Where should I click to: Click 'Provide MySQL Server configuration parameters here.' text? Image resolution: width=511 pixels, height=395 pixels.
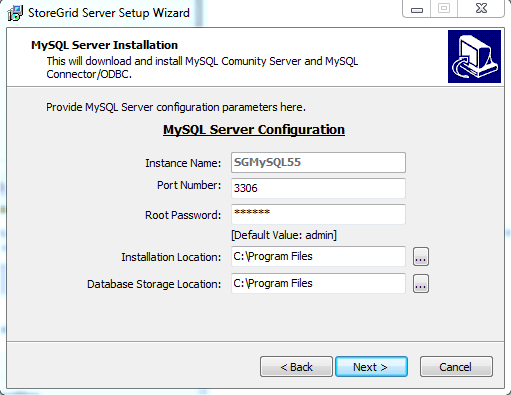tap(176, 107)
